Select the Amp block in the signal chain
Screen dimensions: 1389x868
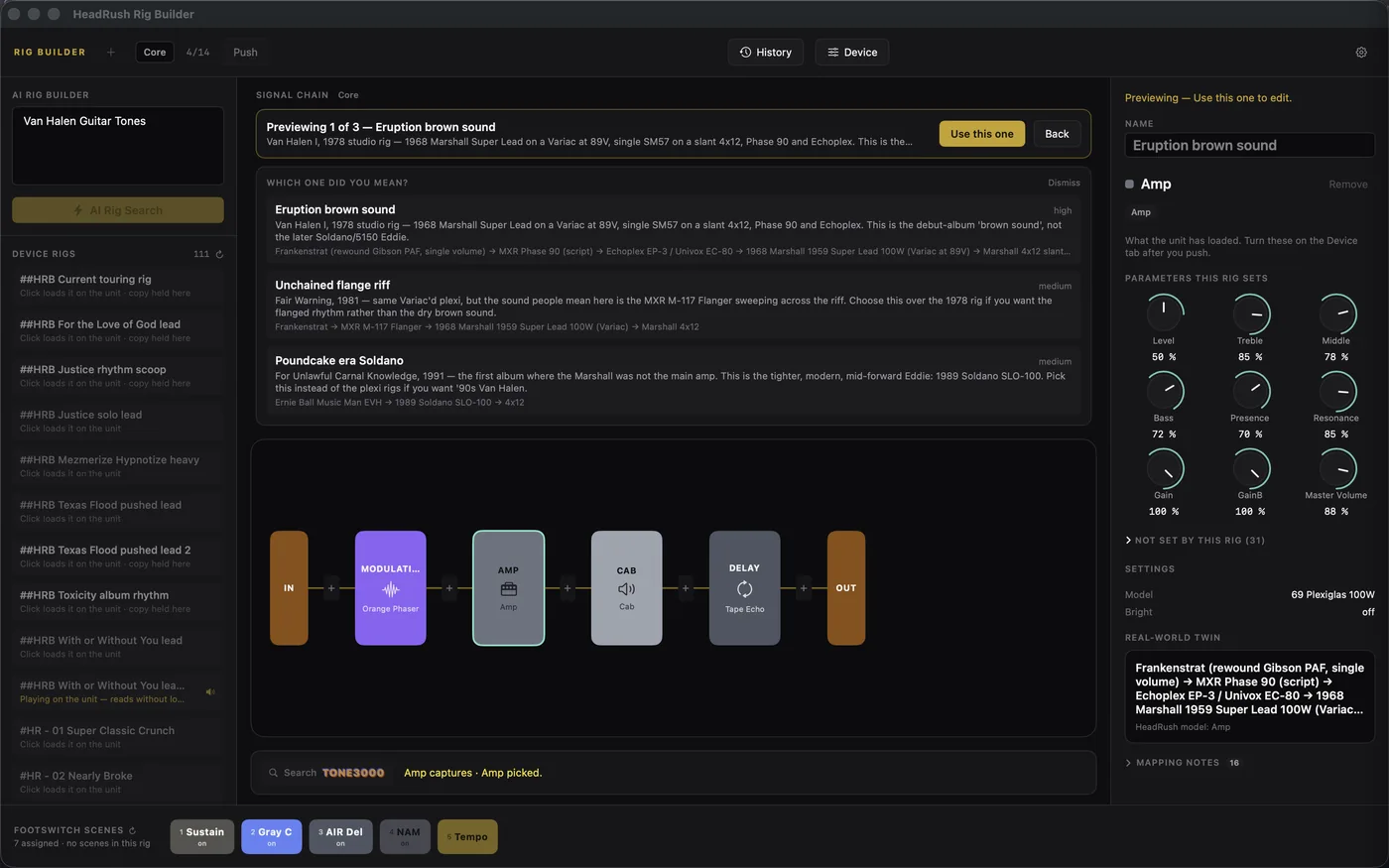[508, 588]
